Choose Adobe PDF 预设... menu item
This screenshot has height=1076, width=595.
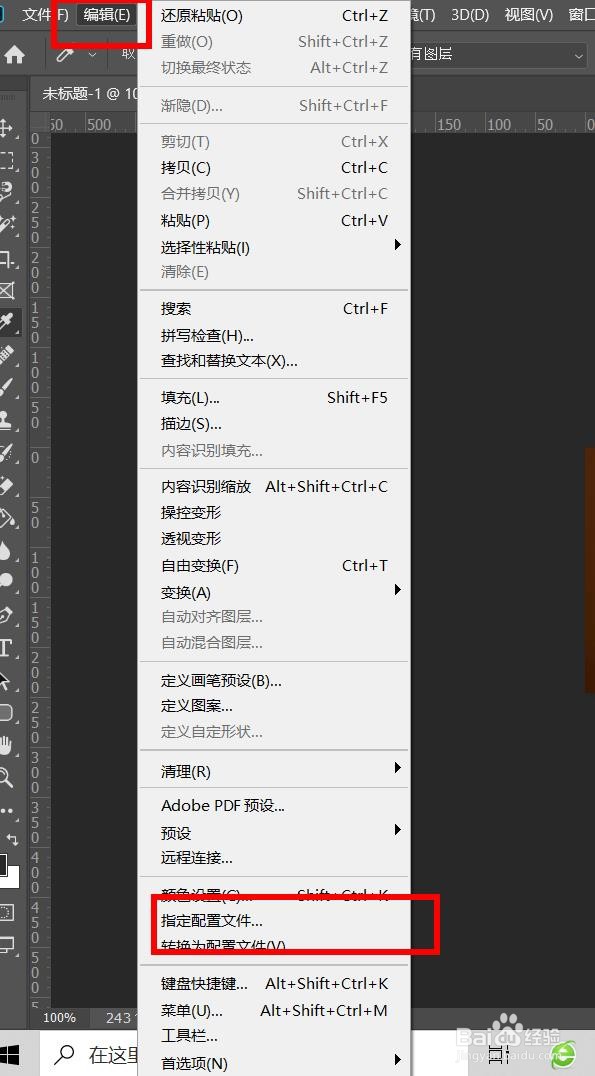coord(275,806)
